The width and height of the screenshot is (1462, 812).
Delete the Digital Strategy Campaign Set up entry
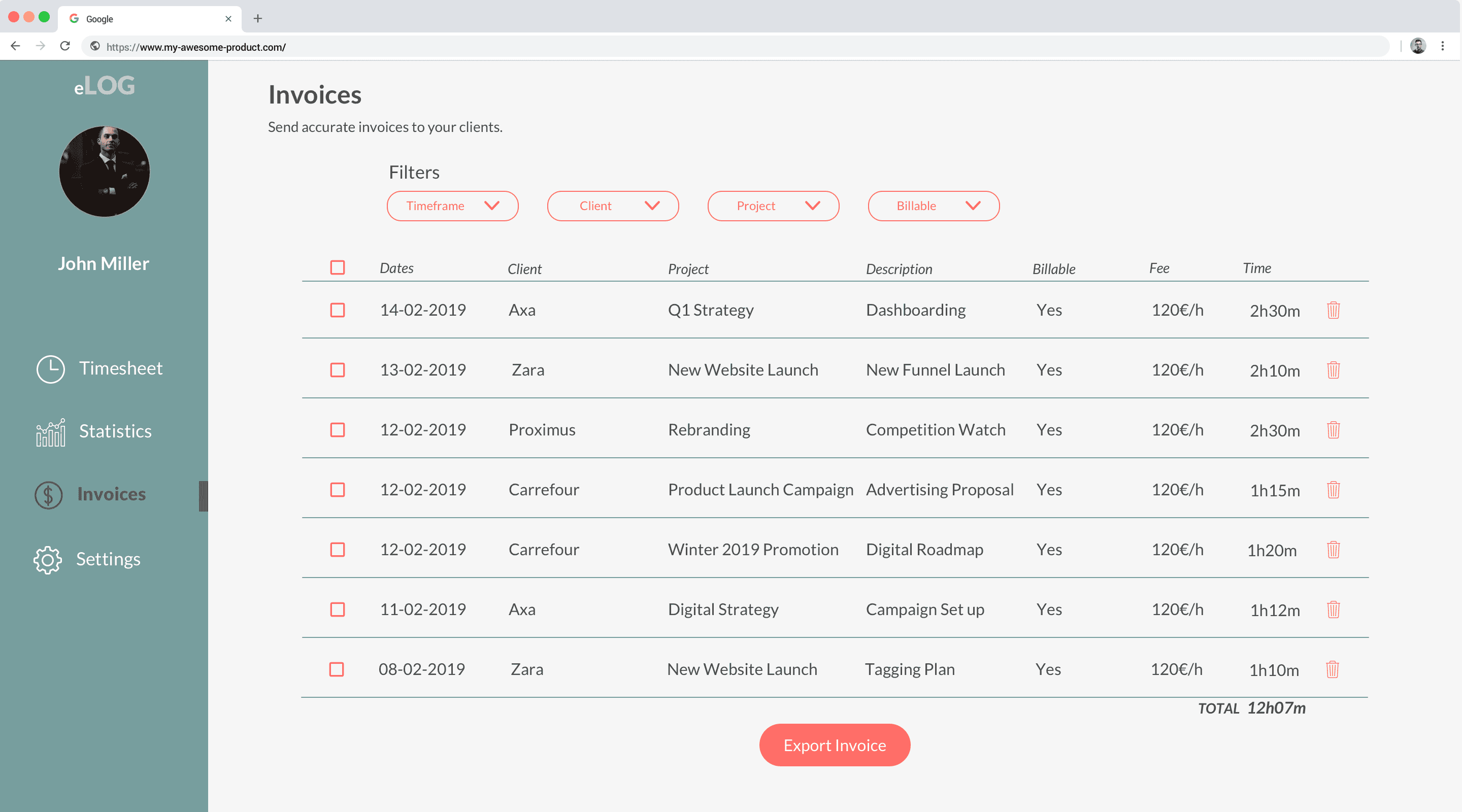point(1333,610)
